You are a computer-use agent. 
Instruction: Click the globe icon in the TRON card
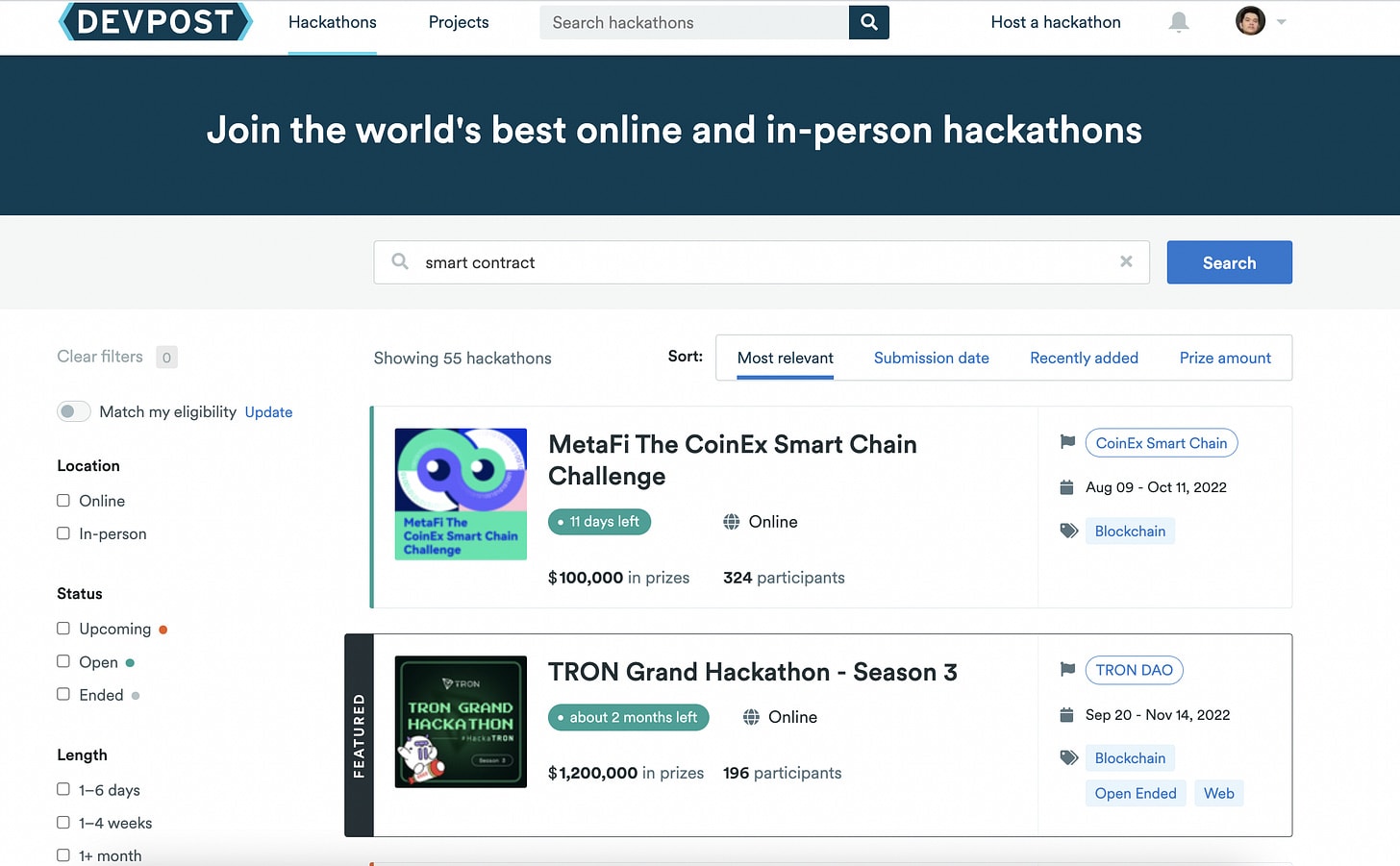point(752,717)
